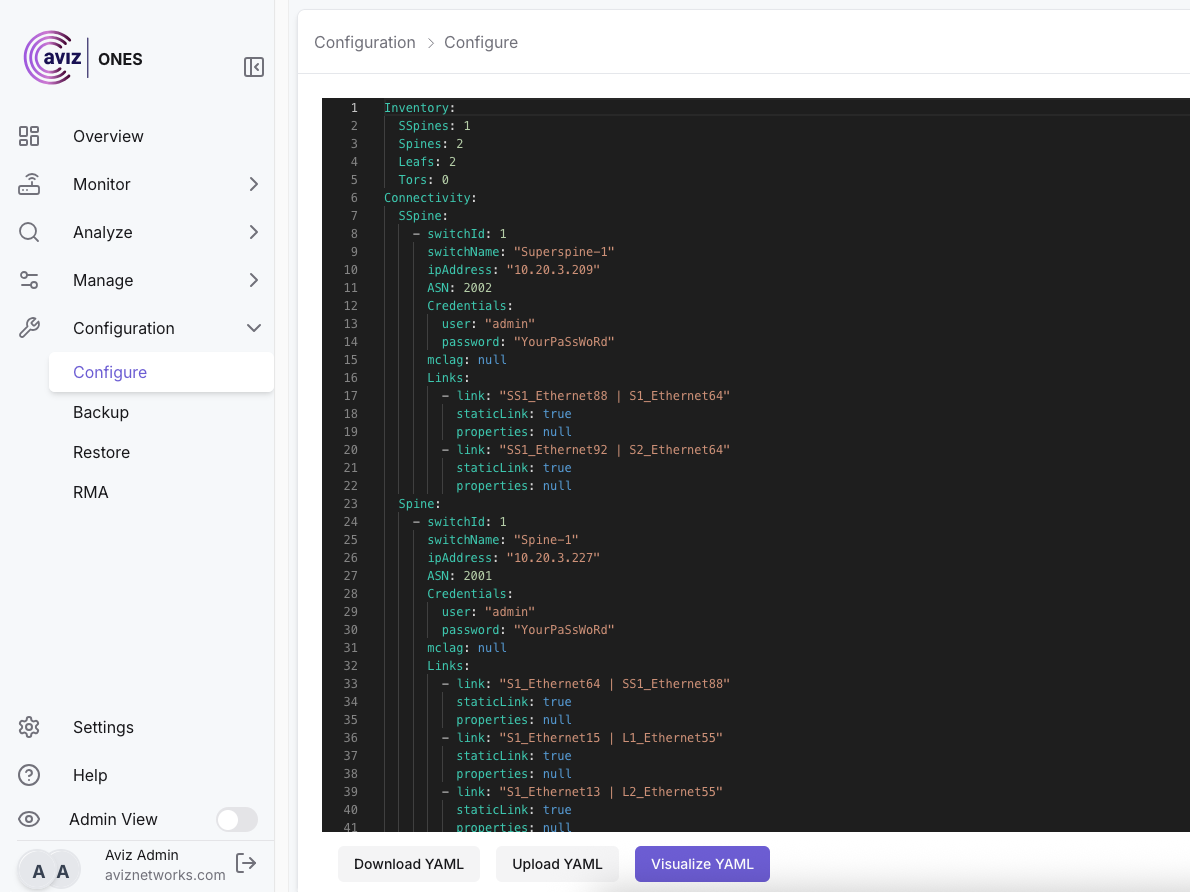Open the Manage menu item
1190x892 pixels.
coord(103,280)
